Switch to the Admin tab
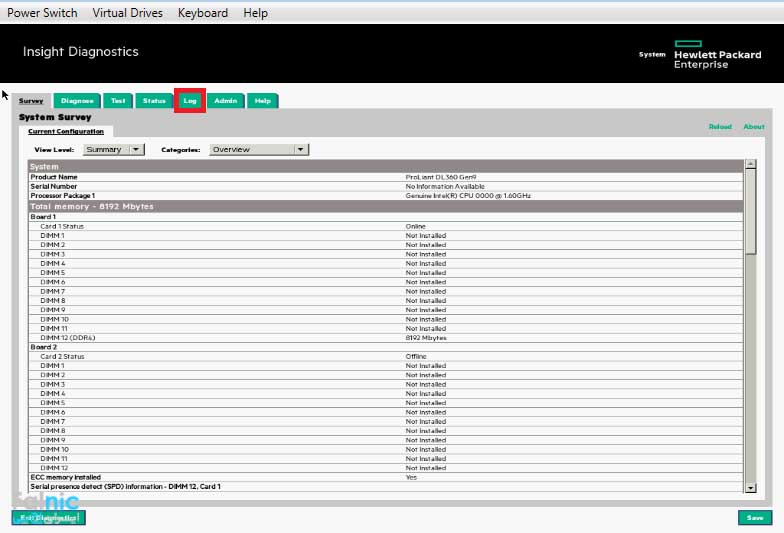784x533 pixels. pyautogui.click(x=226, y=101)
